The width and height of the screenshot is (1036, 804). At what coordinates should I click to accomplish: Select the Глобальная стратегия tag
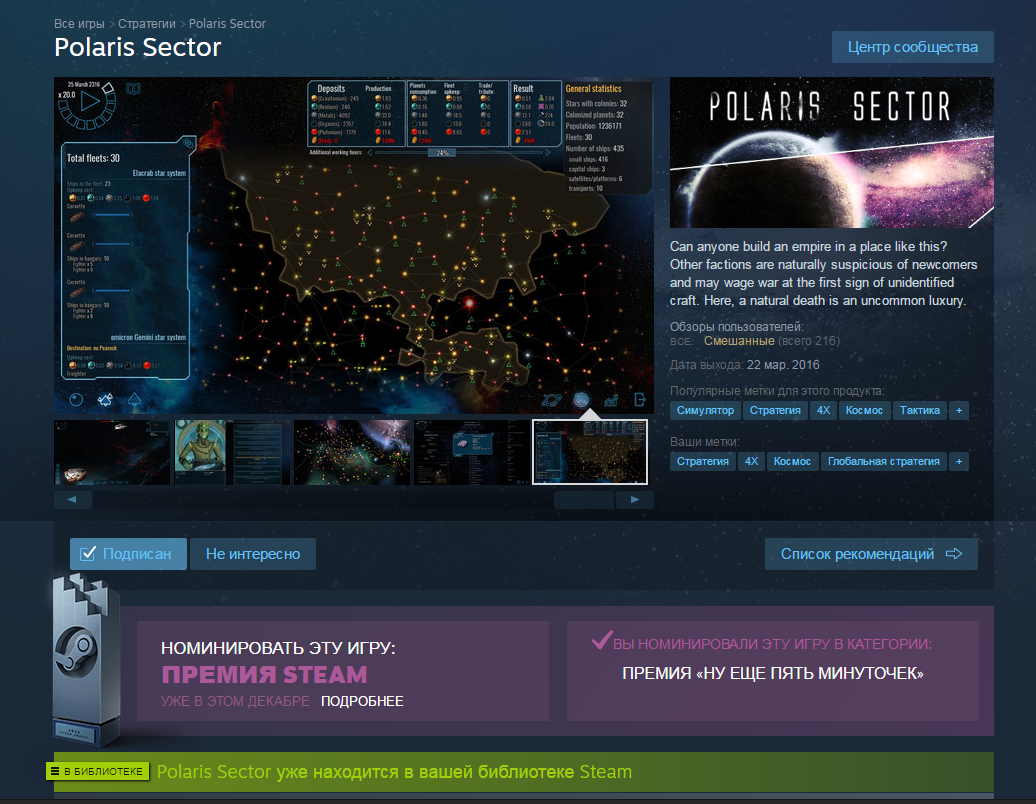click(x=883, y=461)
